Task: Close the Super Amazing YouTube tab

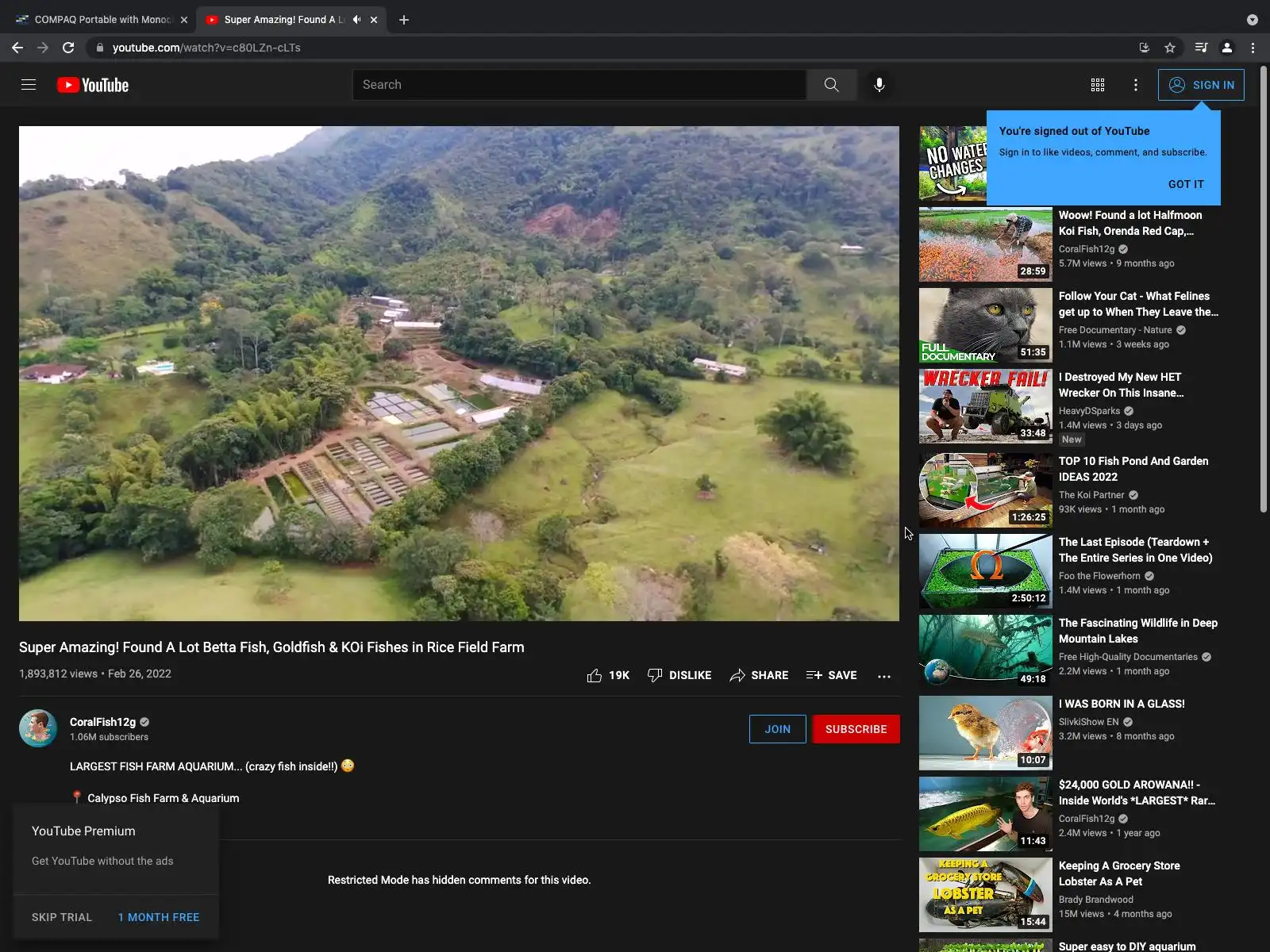Action: (x=374, y=20)
